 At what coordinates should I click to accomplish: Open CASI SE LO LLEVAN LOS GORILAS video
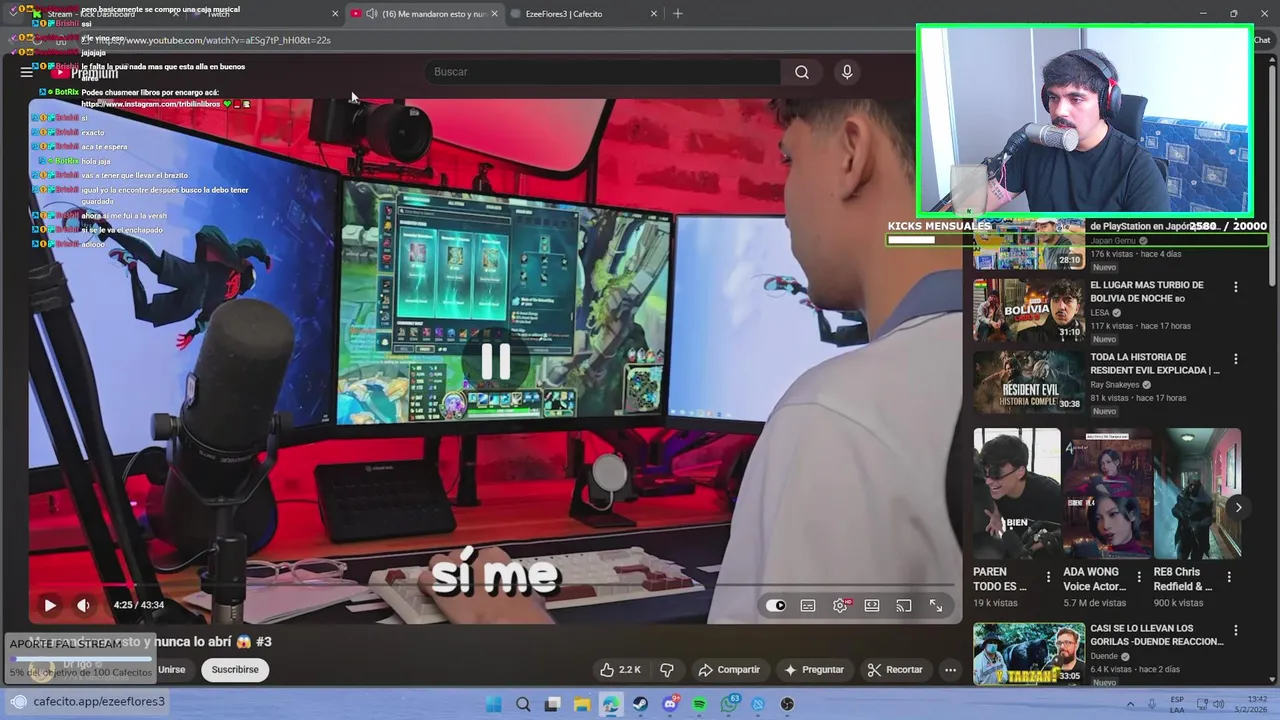click(1156, 635)
